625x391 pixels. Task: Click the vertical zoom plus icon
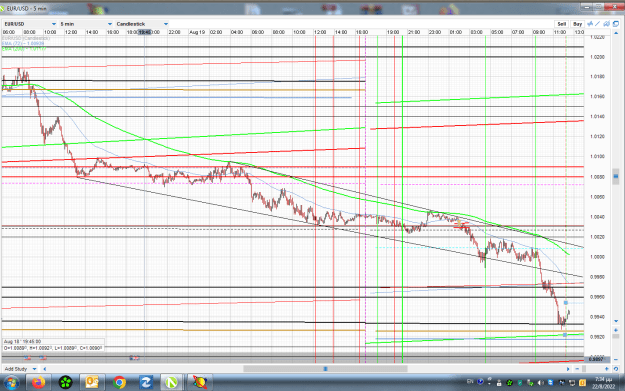(x=616, y=330)
